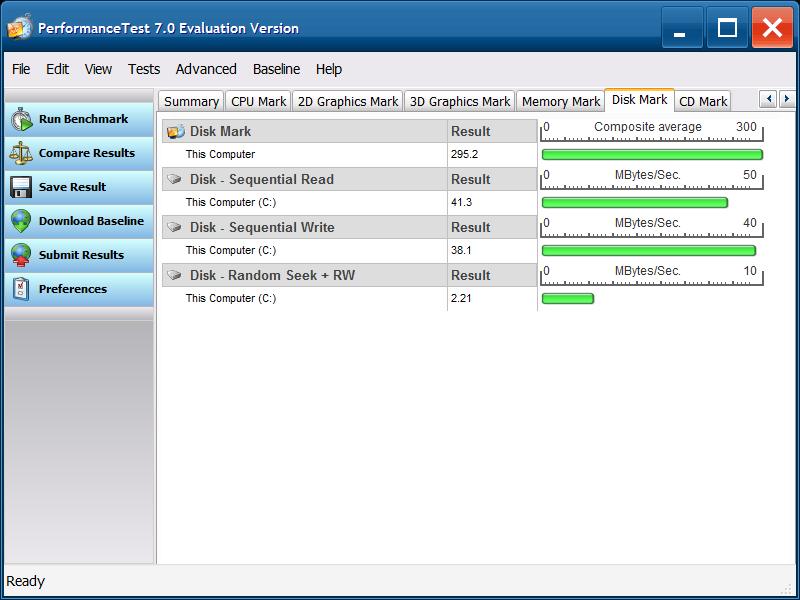
Task: Open the Baseline menu
Action: [x=277, y=69]
